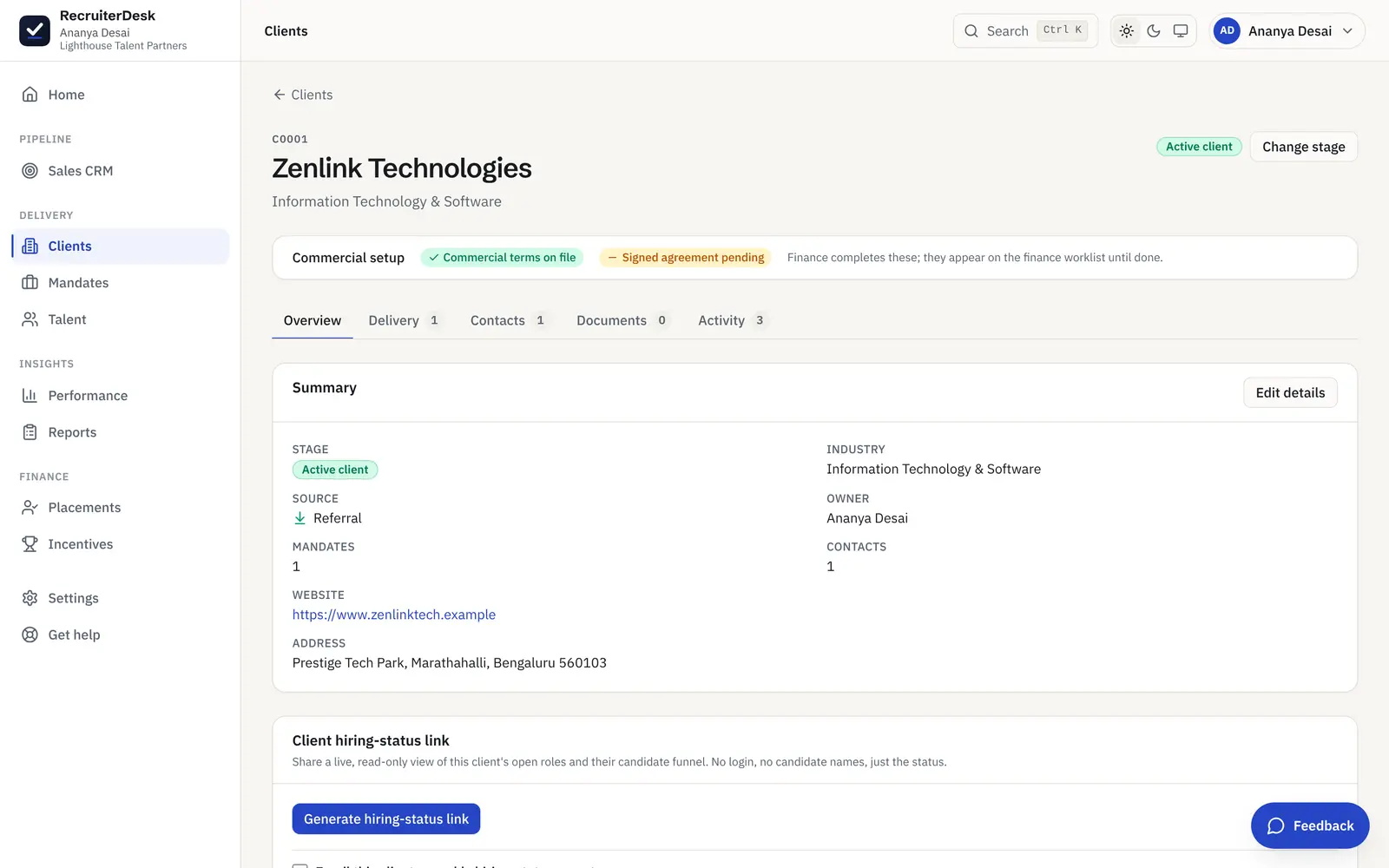Image resolution: width=1389 pixels, height=868 pixels.
Task: Open Home via its house icon
Action: (x=30, y=95)
